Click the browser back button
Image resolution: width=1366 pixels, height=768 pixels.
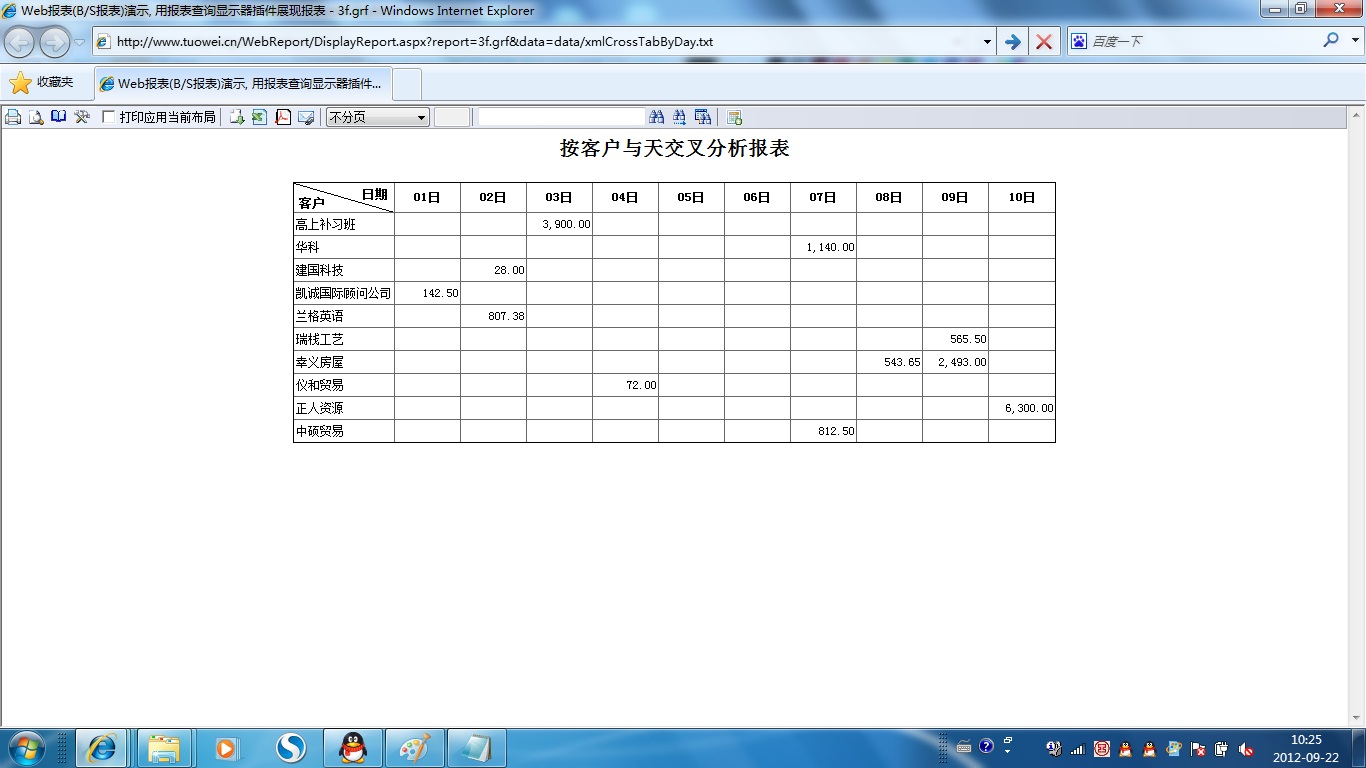pos(20,42)
